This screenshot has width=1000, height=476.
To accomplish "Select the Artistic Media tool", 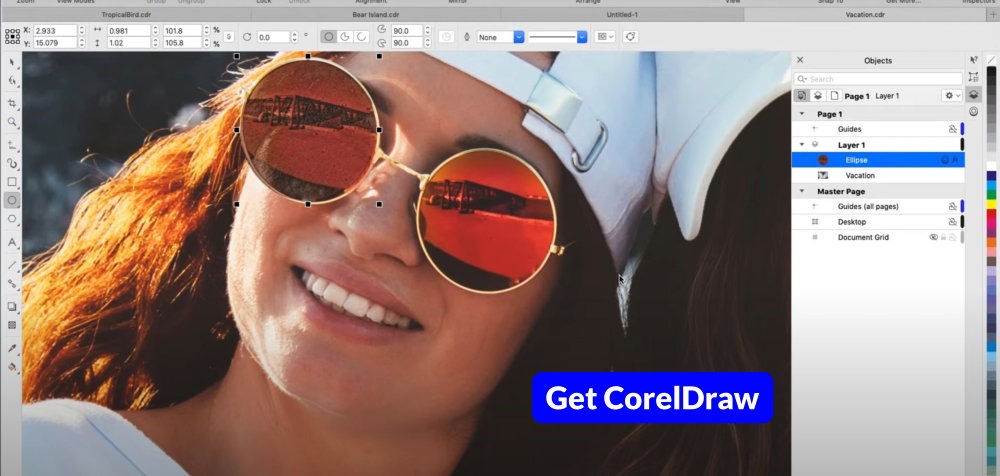I will pos(11,163).
